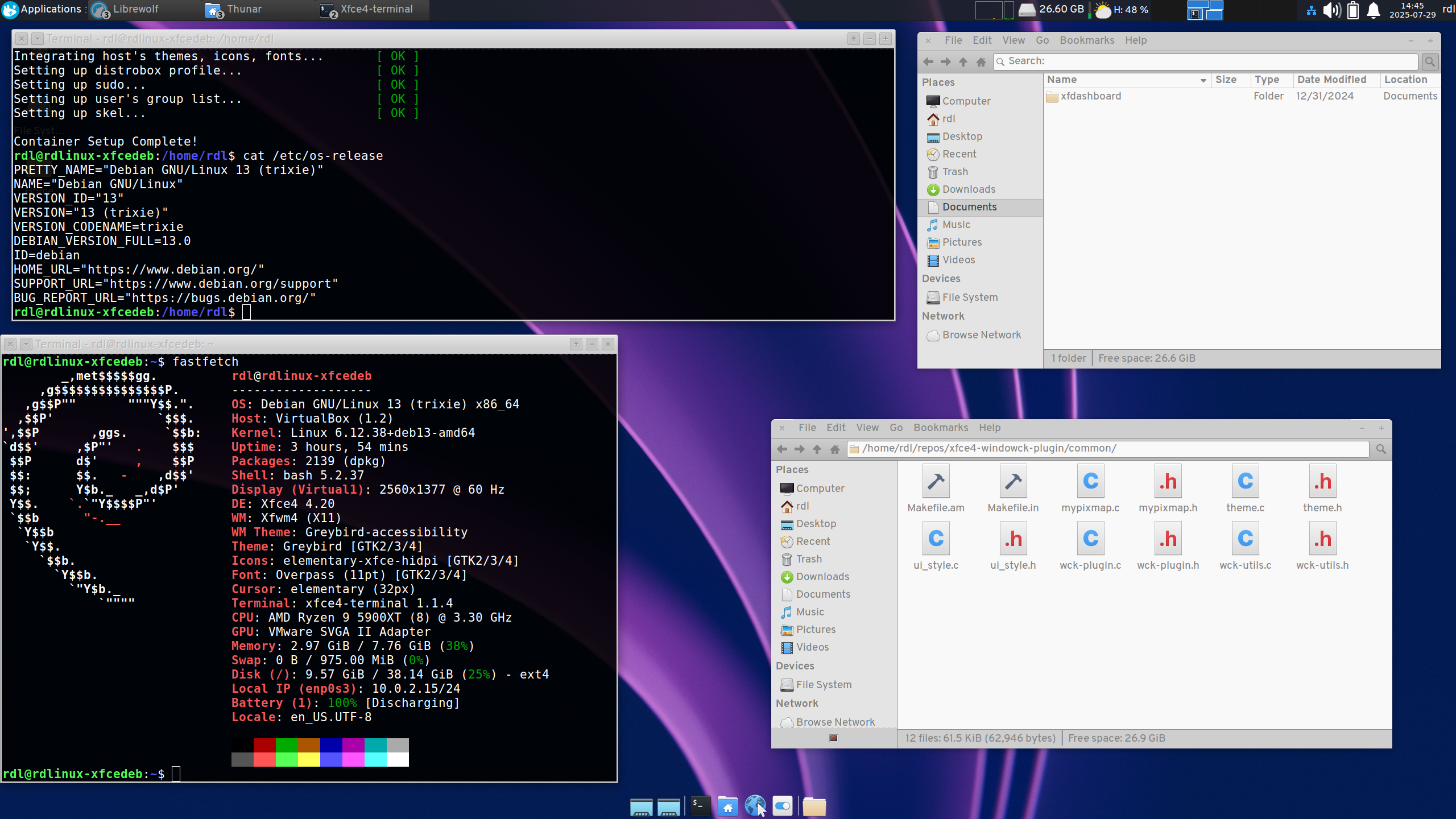The image size is (1456, 819).
Task: Open the window menu arrow of the fastfetch terminal
Action: 26,344
